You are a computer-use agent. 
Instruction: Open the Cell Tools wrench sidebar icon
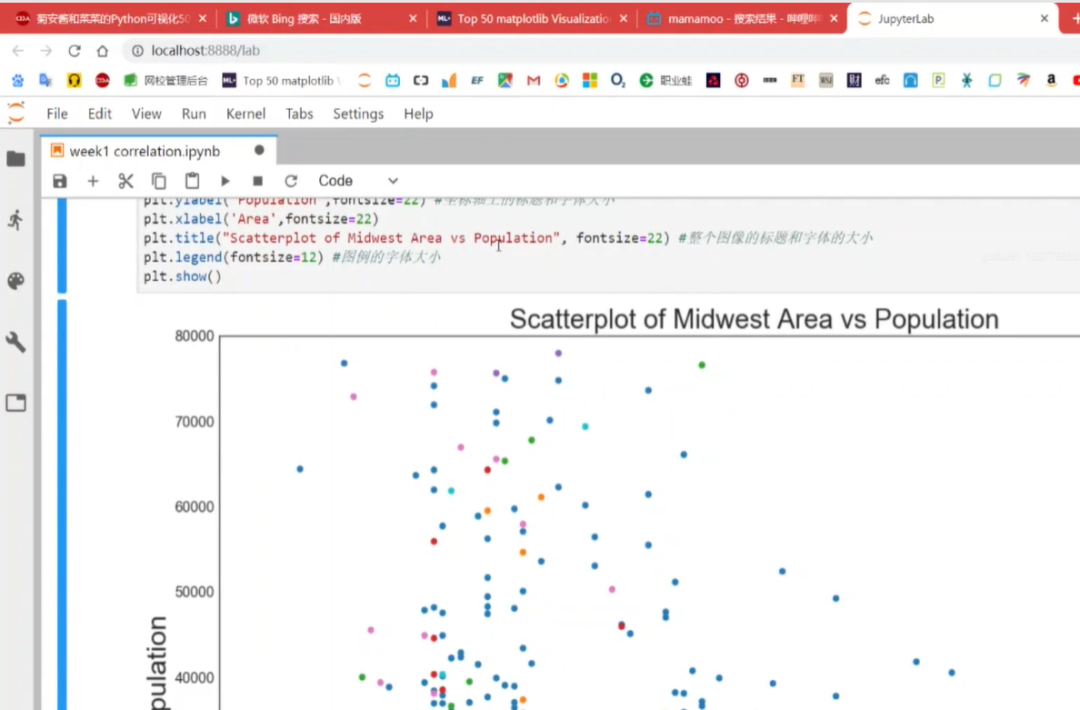[x=16, y=342]
